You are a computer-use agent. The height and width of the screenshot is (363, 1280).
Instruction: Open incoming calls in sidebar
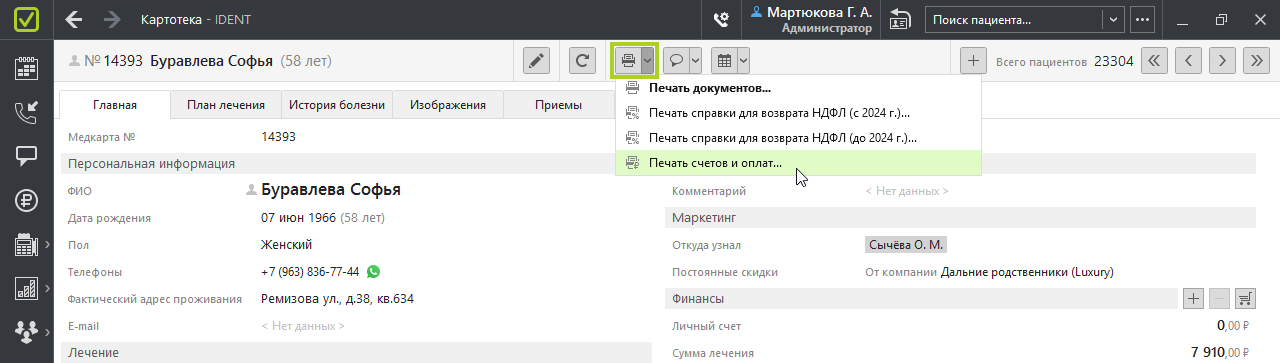click(x=27, y=113)
